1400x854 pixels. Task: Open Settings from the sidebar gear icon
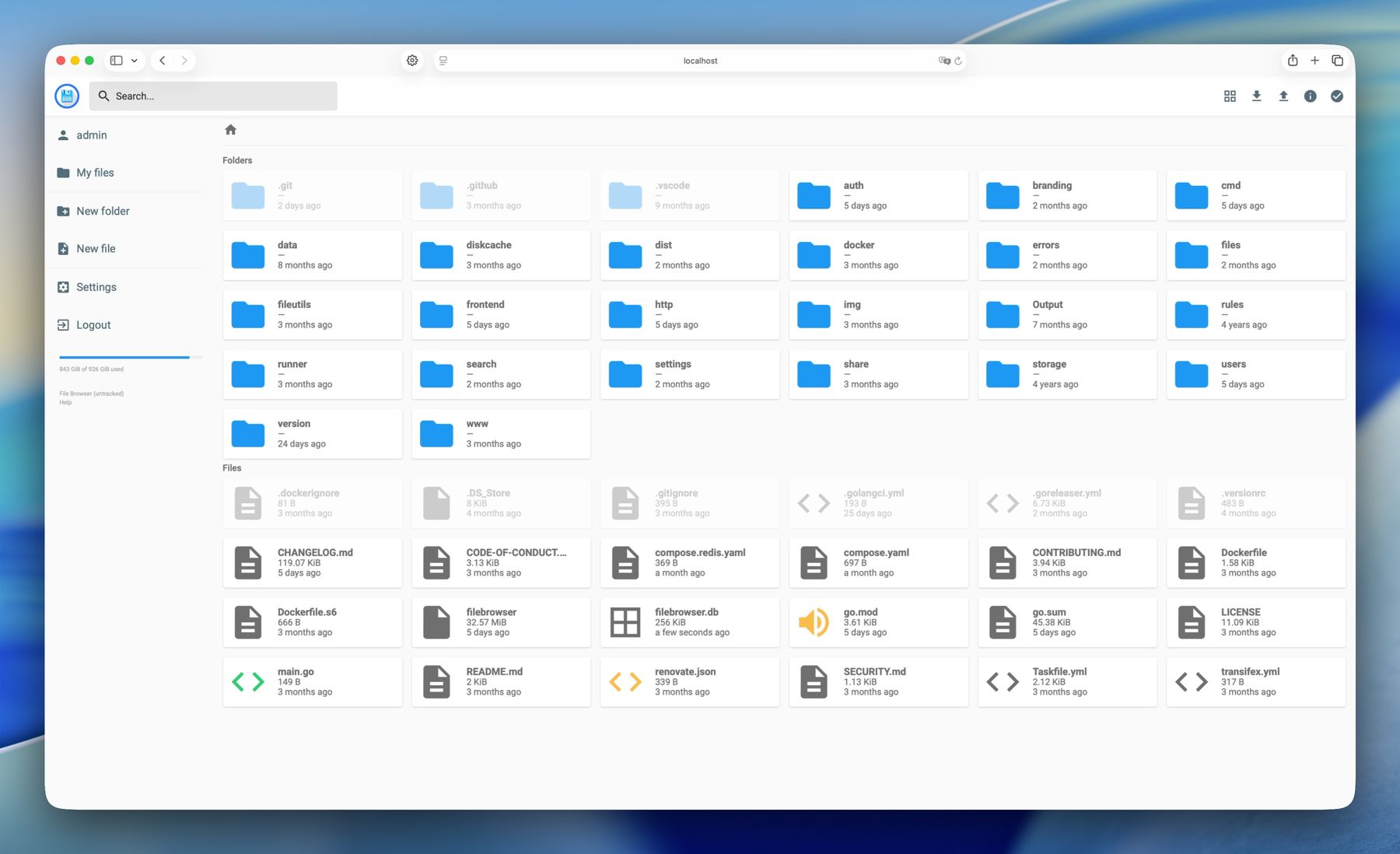tap(88, 286)
